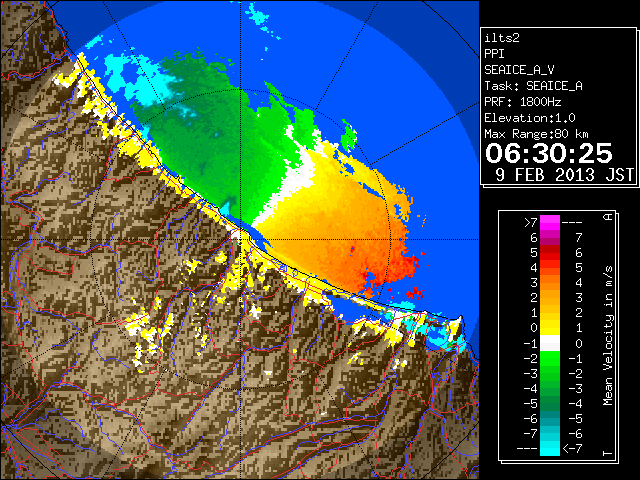
Task: Click the 'Max Range:80 km' text
Action: coord(536,134)
